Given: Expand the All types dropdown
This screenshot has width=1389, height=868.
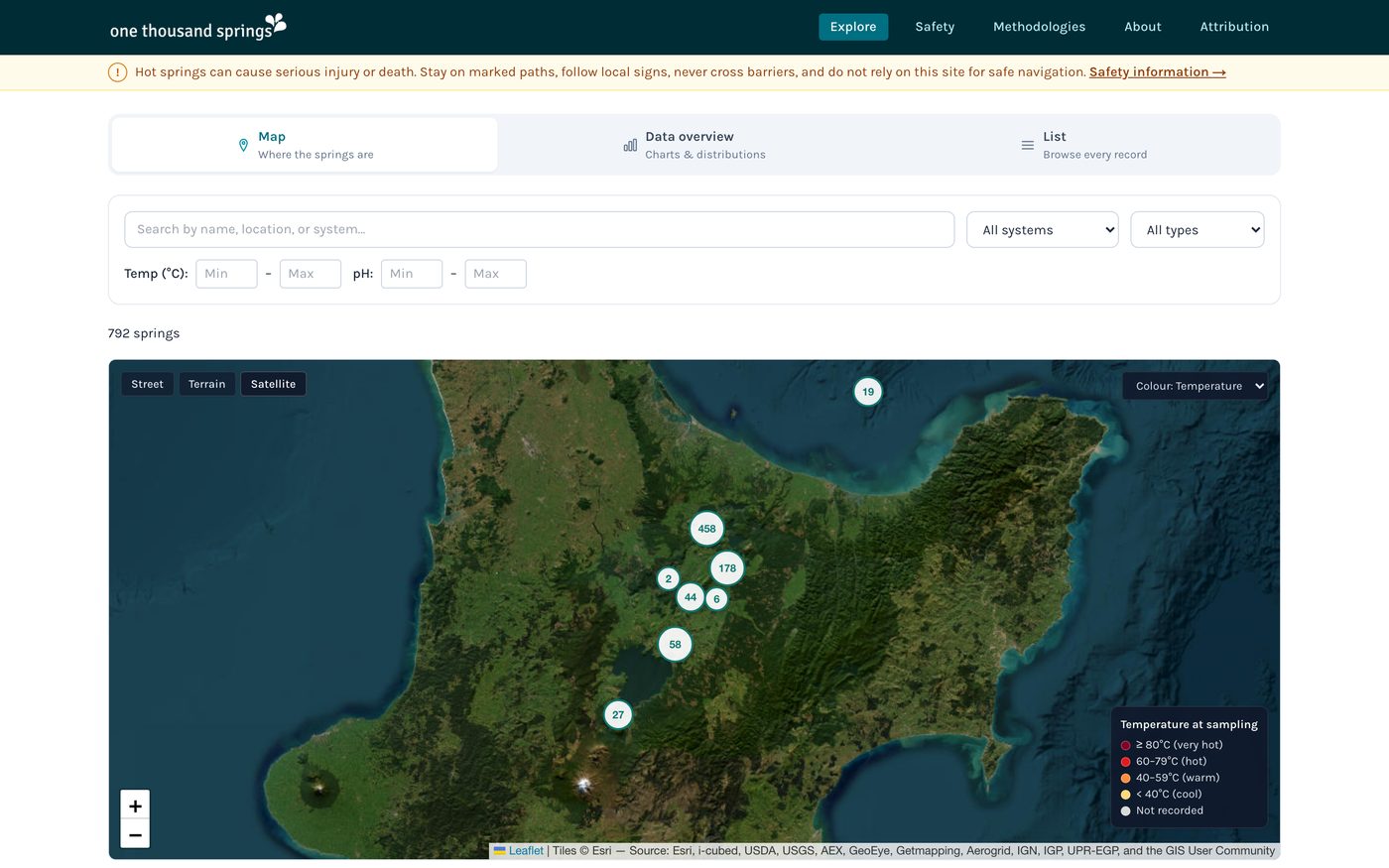Looking at the screenshot, I should tap(1198, 230).
